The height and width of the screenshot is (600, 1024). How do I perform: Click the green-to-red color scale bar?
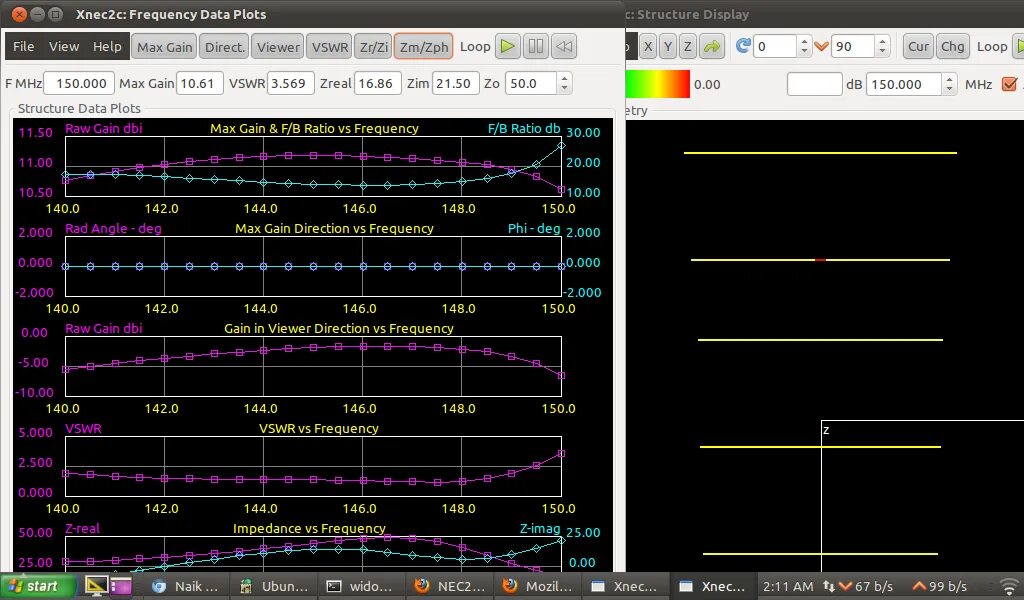click(x=658, y=84)
